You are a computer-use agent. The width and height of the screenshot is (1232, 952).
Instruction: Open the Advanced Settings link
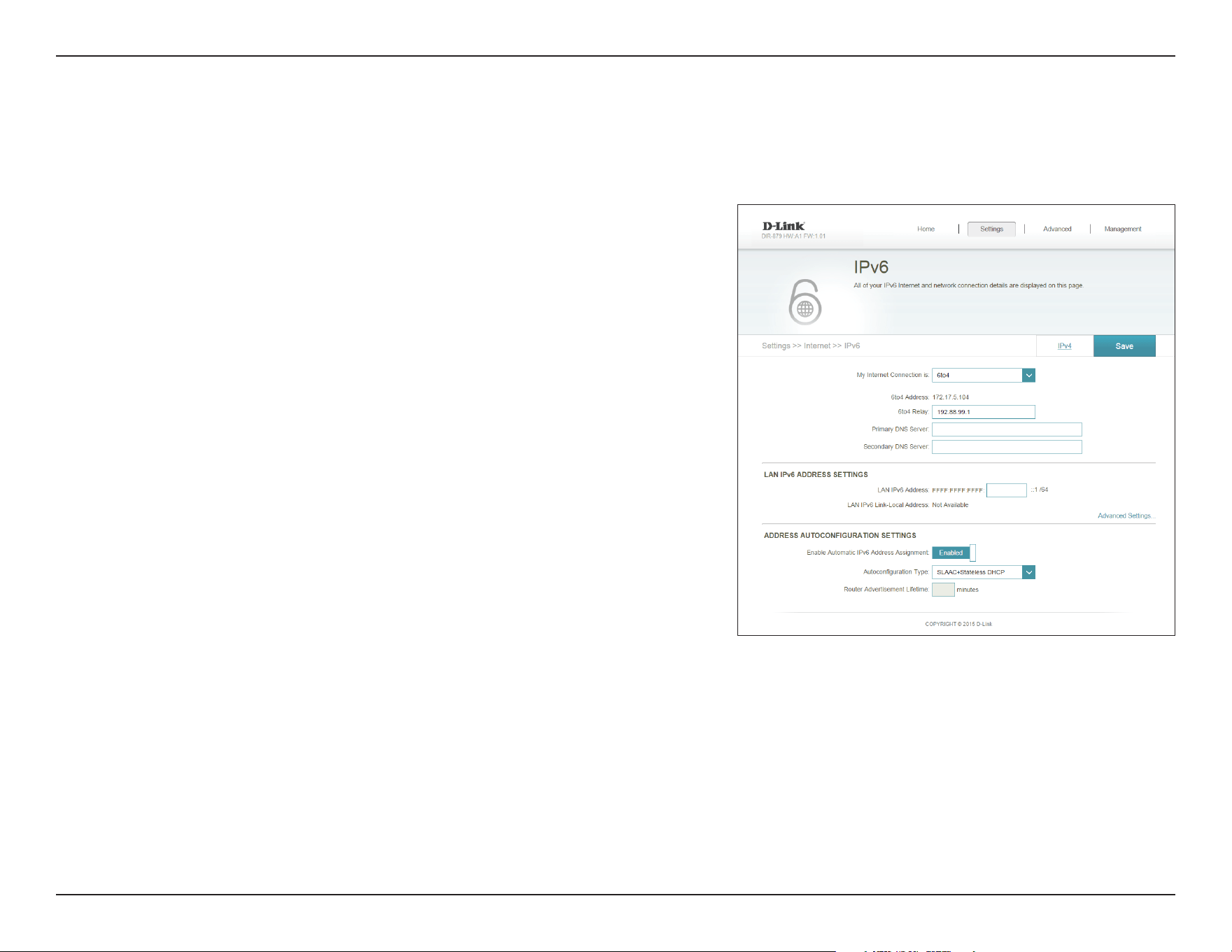1125,516
